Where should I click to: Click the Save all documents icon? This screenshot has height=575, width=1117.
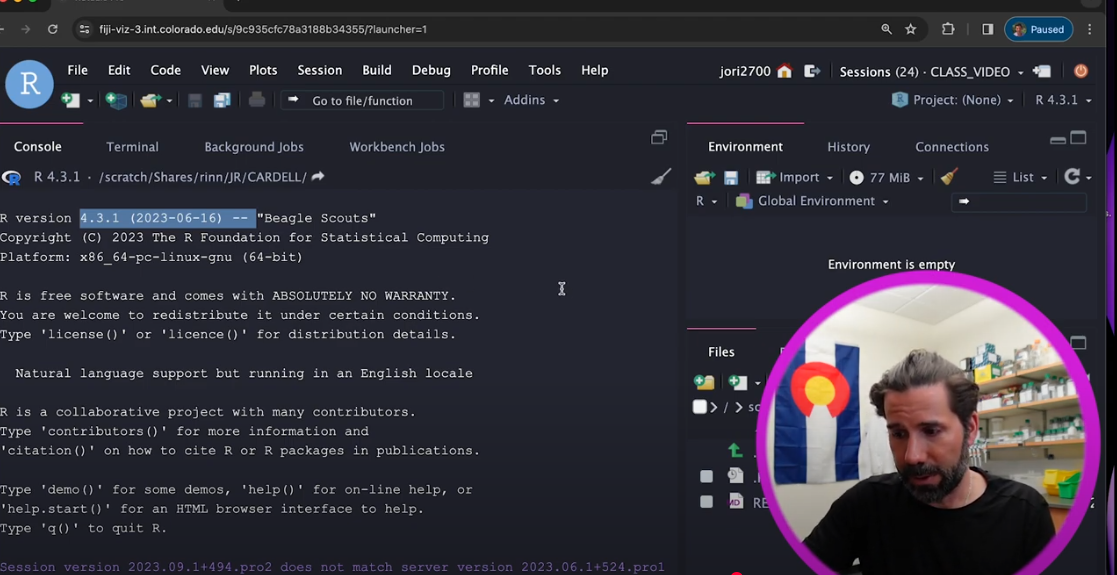[x=222, y=100]
